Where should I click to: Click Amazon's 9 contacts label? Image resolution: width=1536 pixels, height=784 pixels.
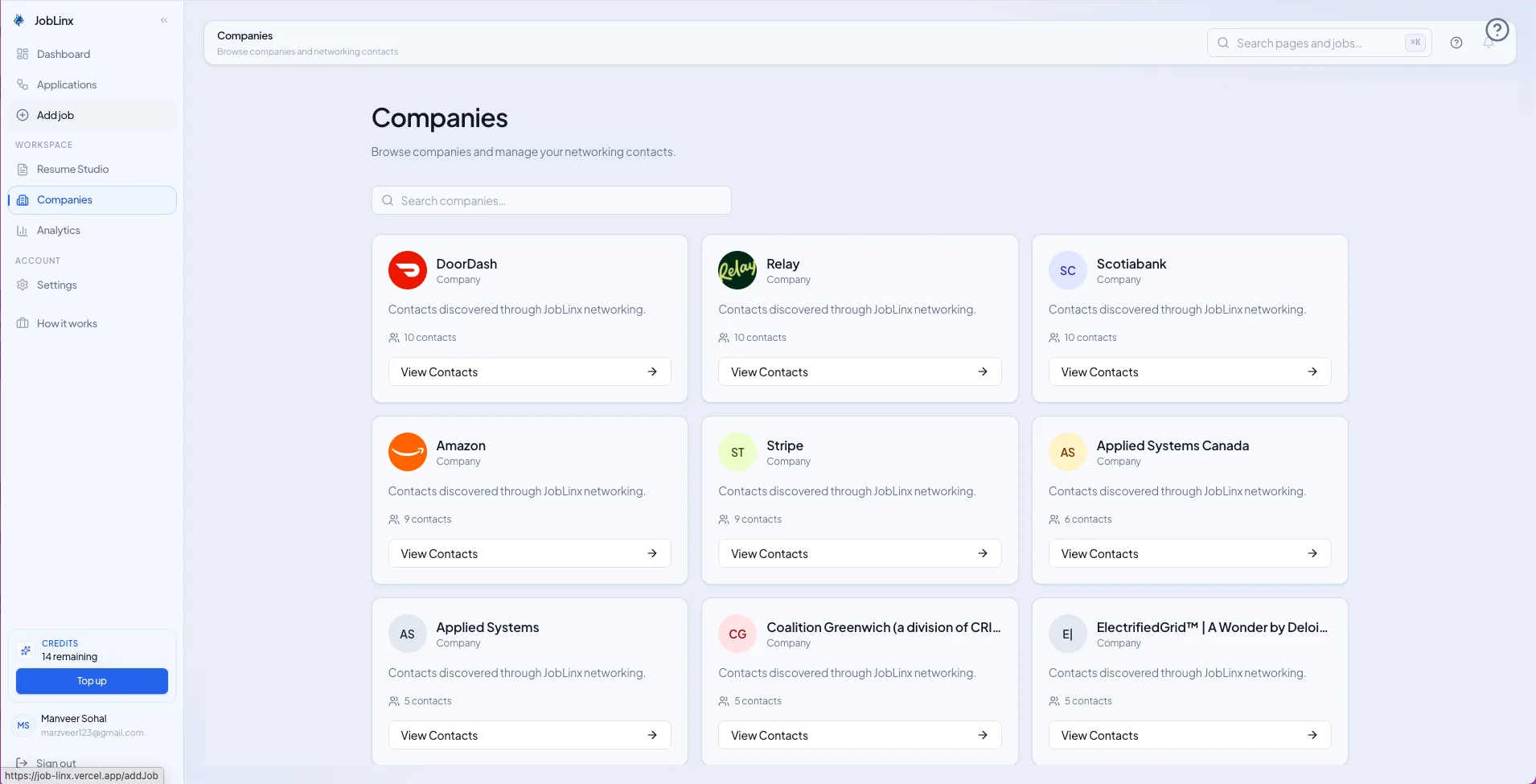[427, 519]
